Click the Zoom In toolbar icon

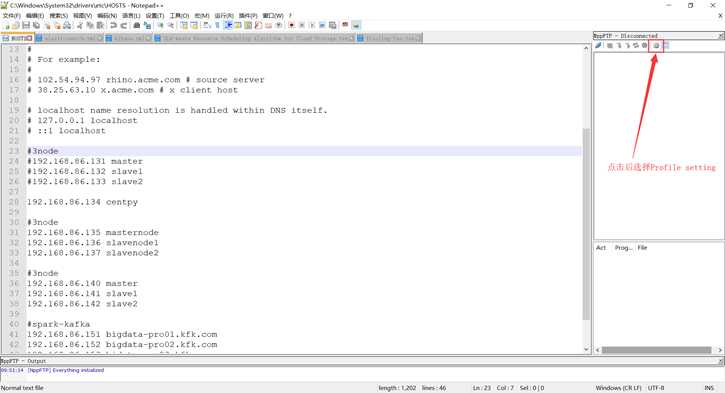click(160, 25)
